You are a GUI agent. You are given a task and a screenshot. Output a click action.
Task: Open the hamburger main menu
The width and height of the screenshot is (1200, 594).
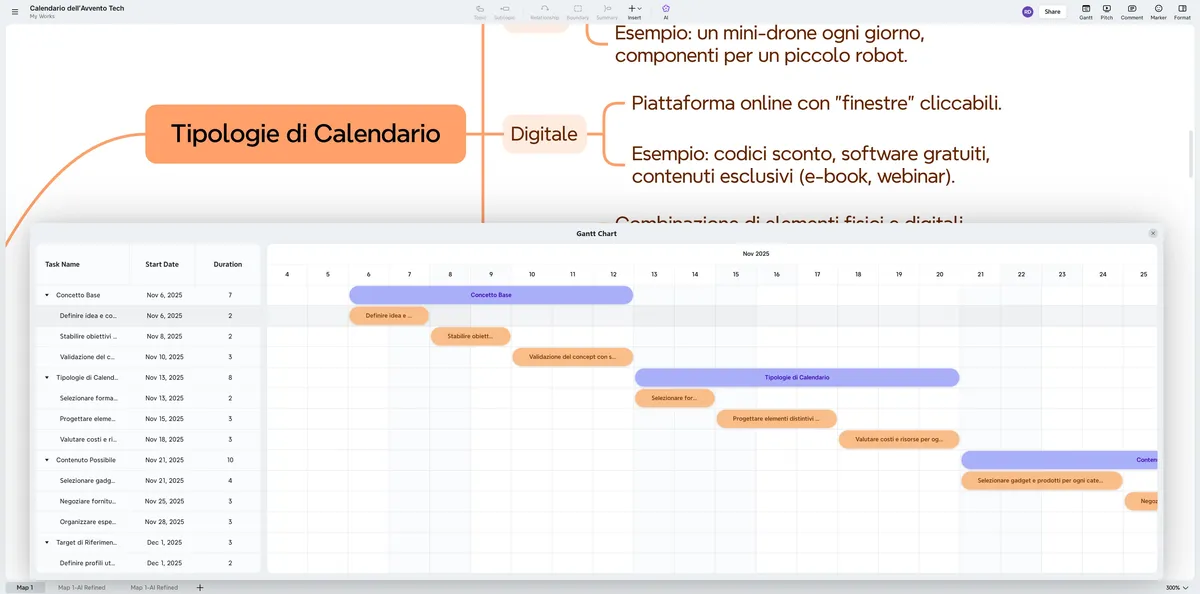pos(14,12)
